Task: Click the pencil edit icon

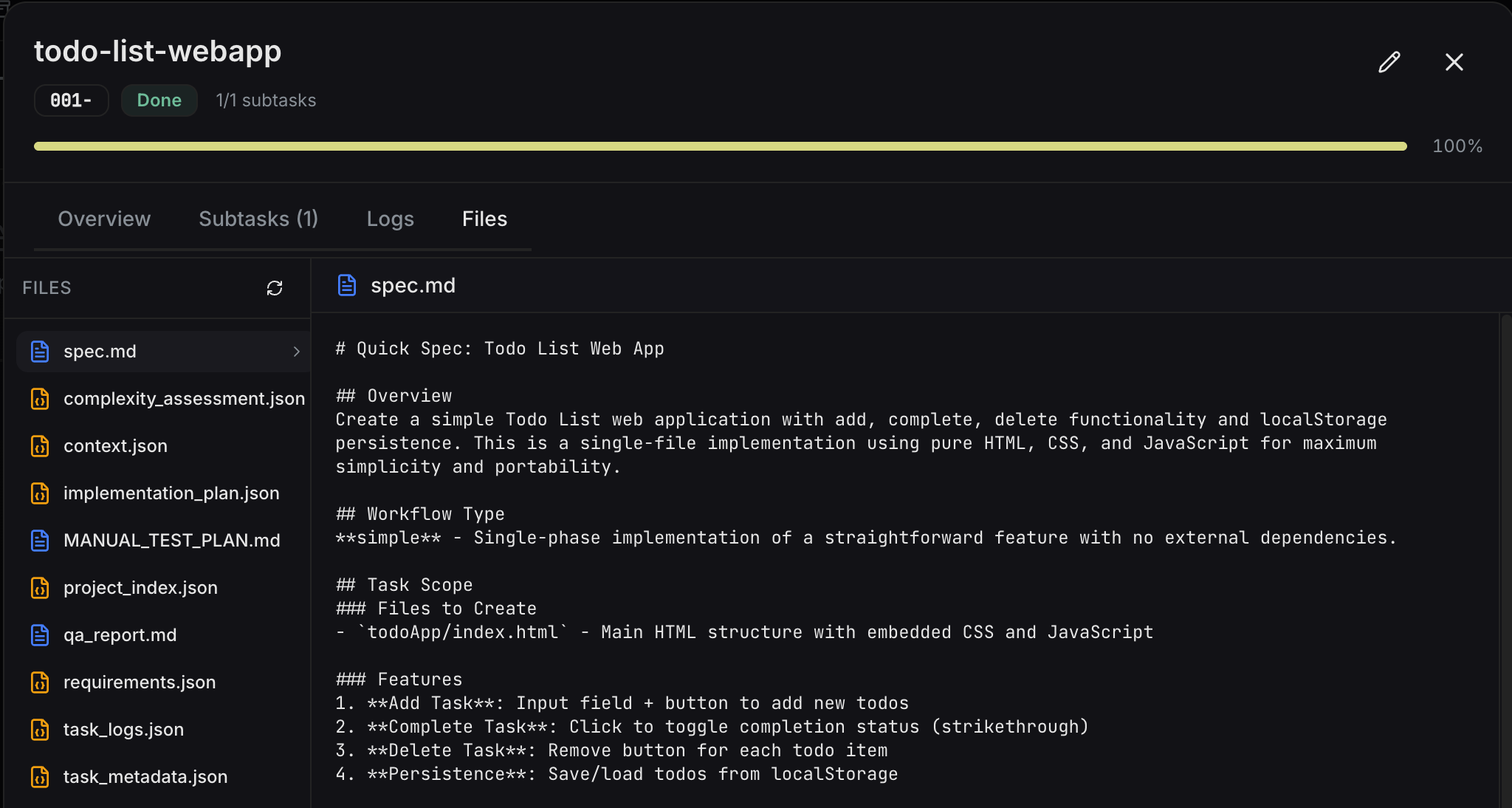Action: pyautogui.click(x=1389, y=62)
